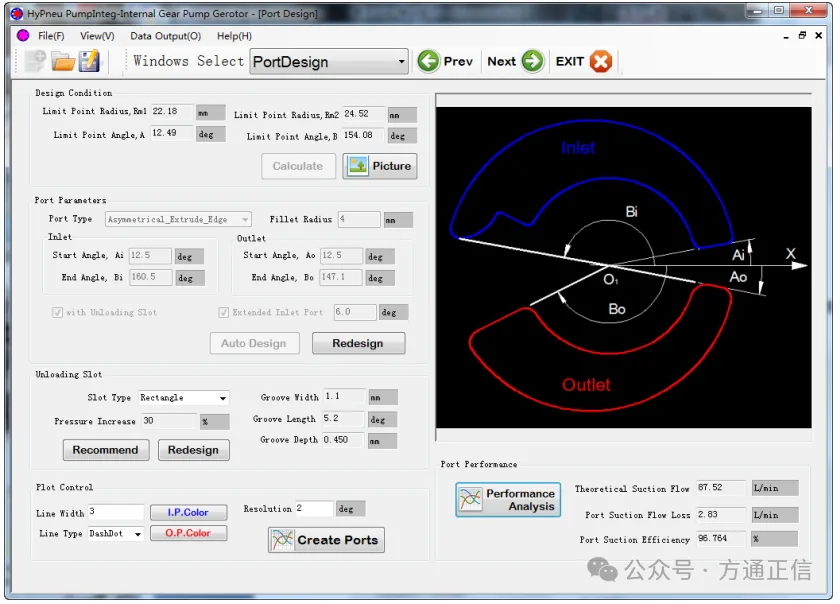Click Redesign button in Unloading Slot

tap(193, 450)
